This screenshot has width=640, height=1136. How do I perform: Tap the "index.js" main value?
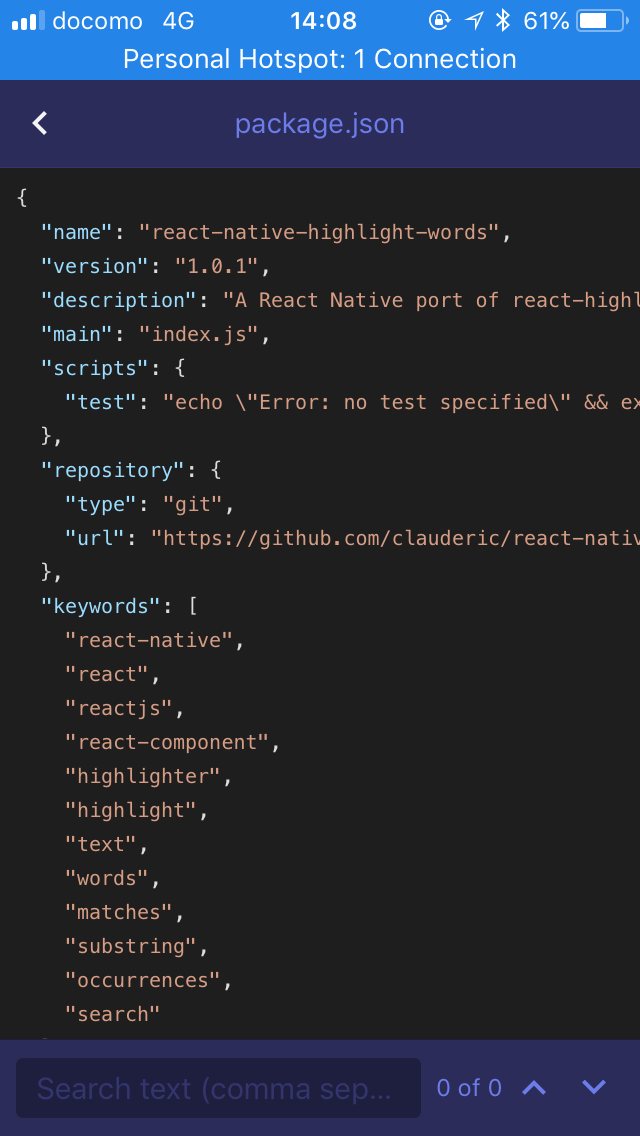pyautogui.click(x=199, y=334)
